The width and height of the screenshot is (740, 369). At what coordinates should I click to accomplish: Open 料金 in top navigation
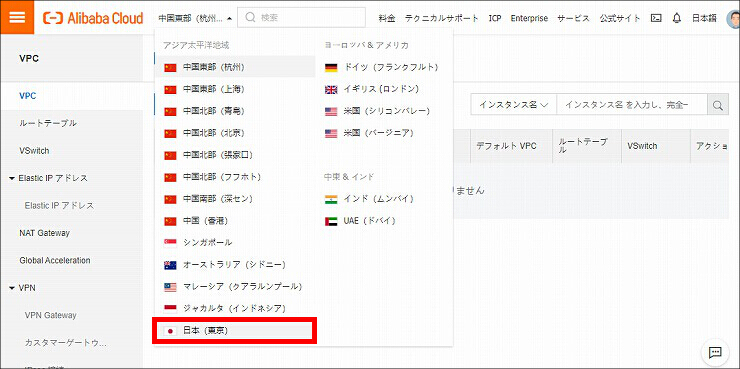(387, 18)
